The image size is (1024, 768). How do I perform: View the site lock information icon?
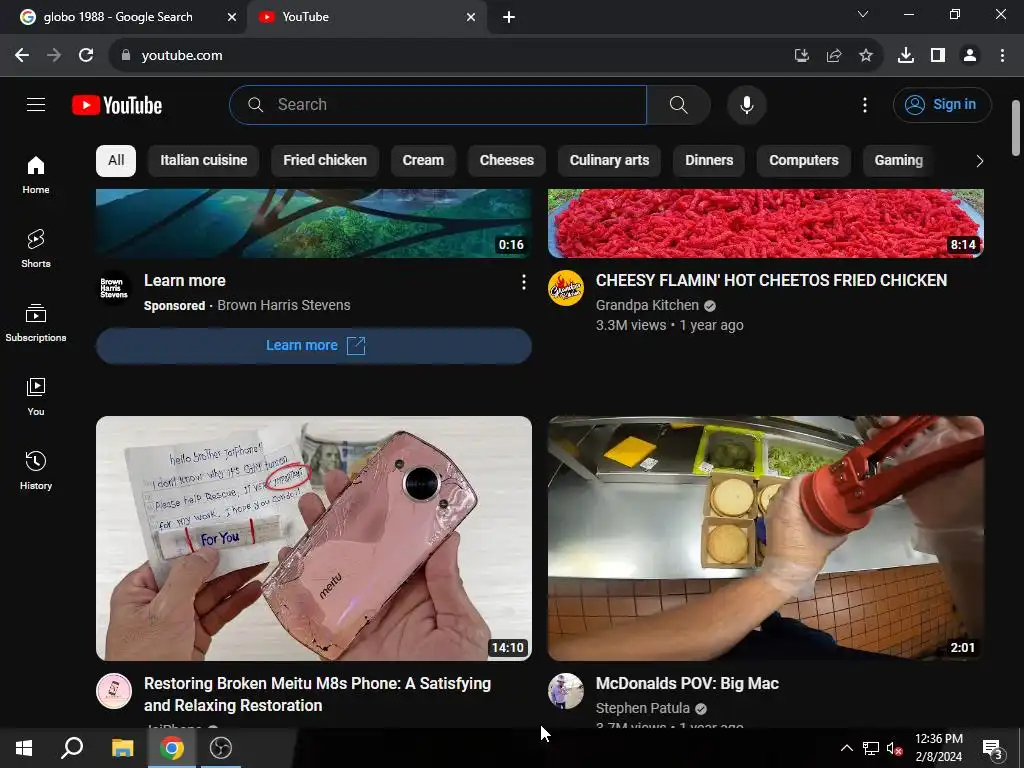click(x=125, y=56)
